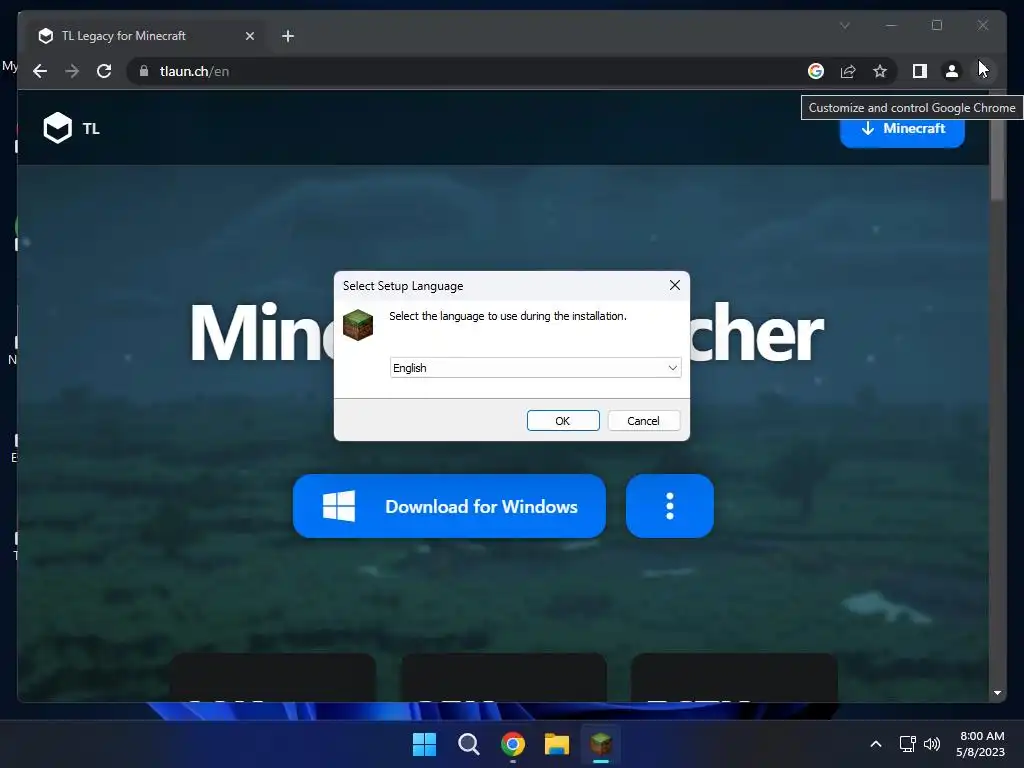Screen dimensions: 1024x768
Task: Close the TL Legacy for Minecraft tab
Action: click(x=249, y=36)
